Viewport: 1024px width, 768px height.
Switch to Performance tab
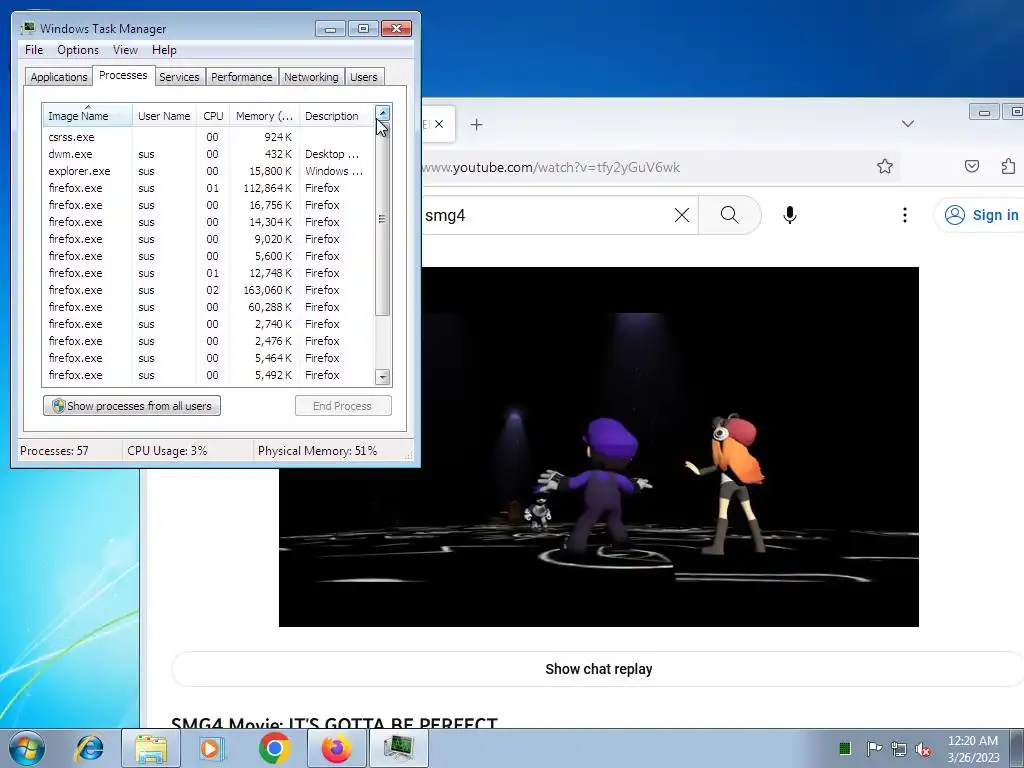pos(242,76)
